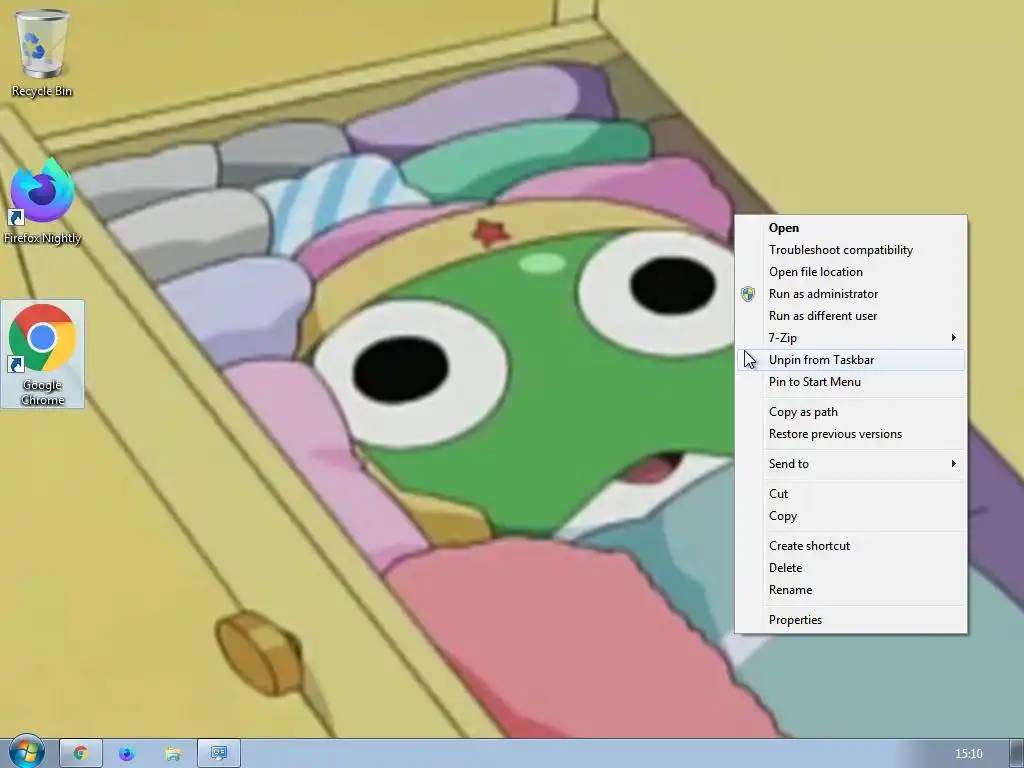Select the Firefox Nightly desktop shortcut

tap(42, 200)
